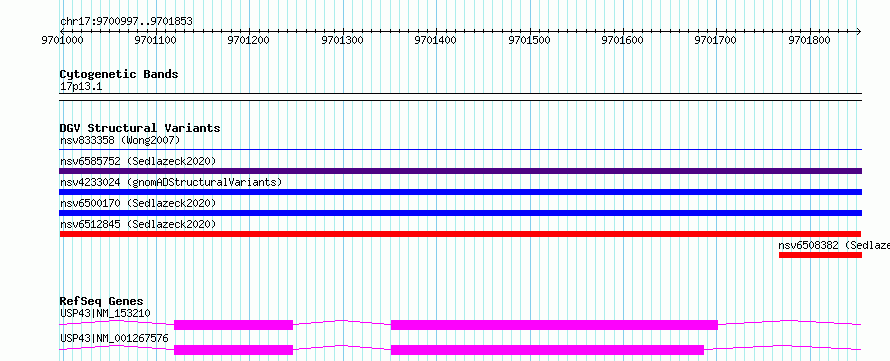Click the chr17:9700997..9701853 region label
The height and width of the screenshot is (361, 890).
pos(126,22)
